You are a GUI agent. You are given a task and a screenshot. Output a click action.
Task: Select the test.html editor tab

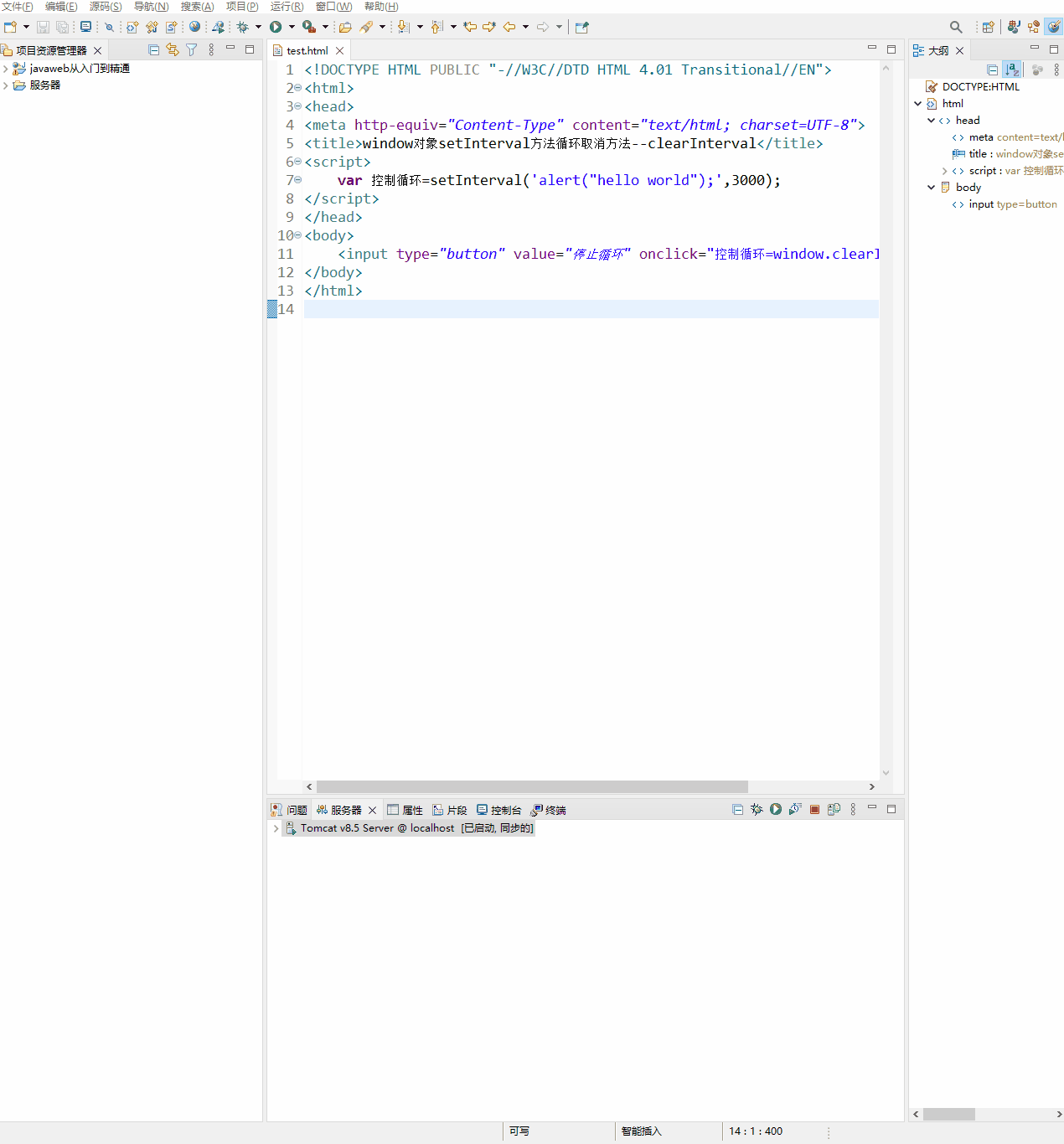click(x=307, y=51)
